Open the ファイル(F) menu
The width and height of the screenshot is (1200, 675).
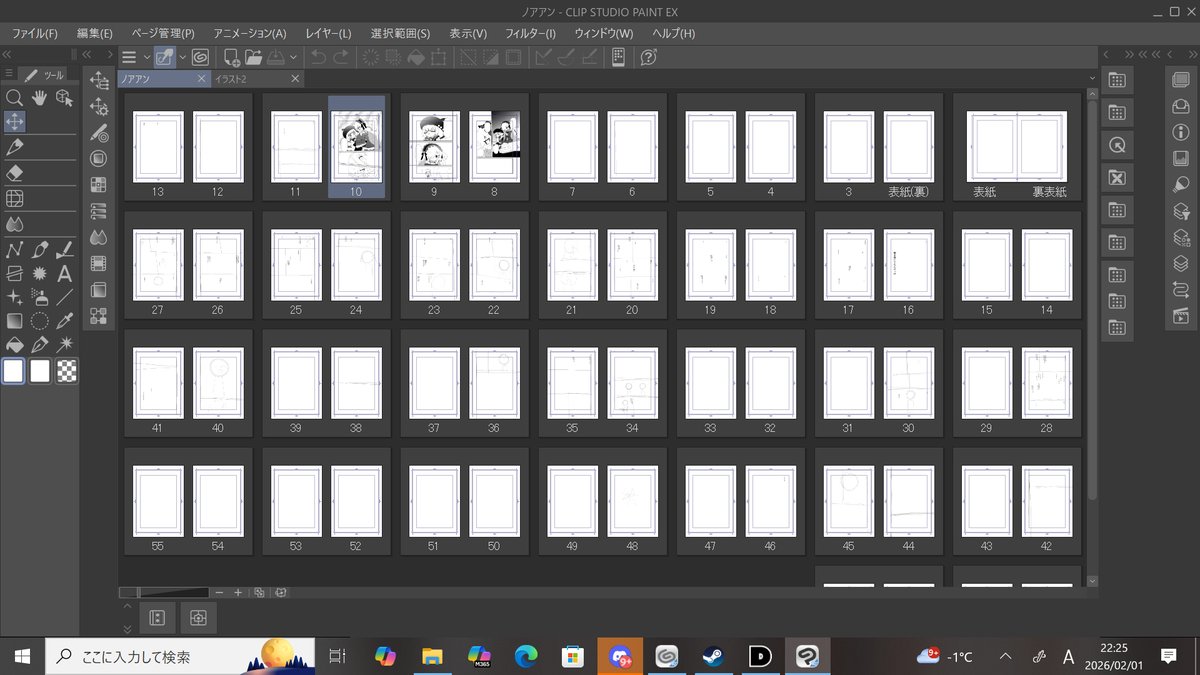pyautogui.click(x=35, y=33)
